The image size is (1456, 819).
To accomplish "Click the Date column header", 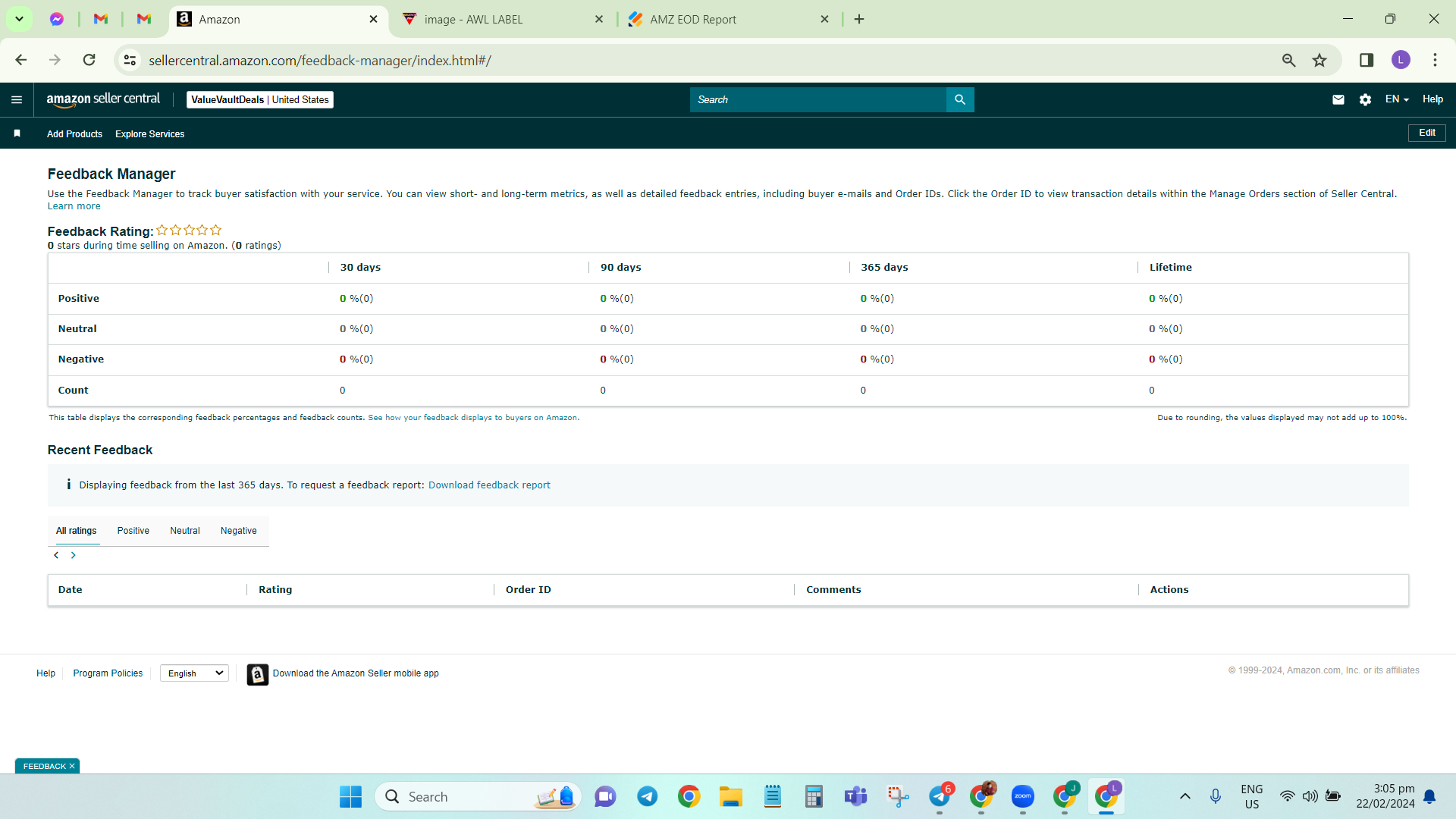I will (70, 590).
